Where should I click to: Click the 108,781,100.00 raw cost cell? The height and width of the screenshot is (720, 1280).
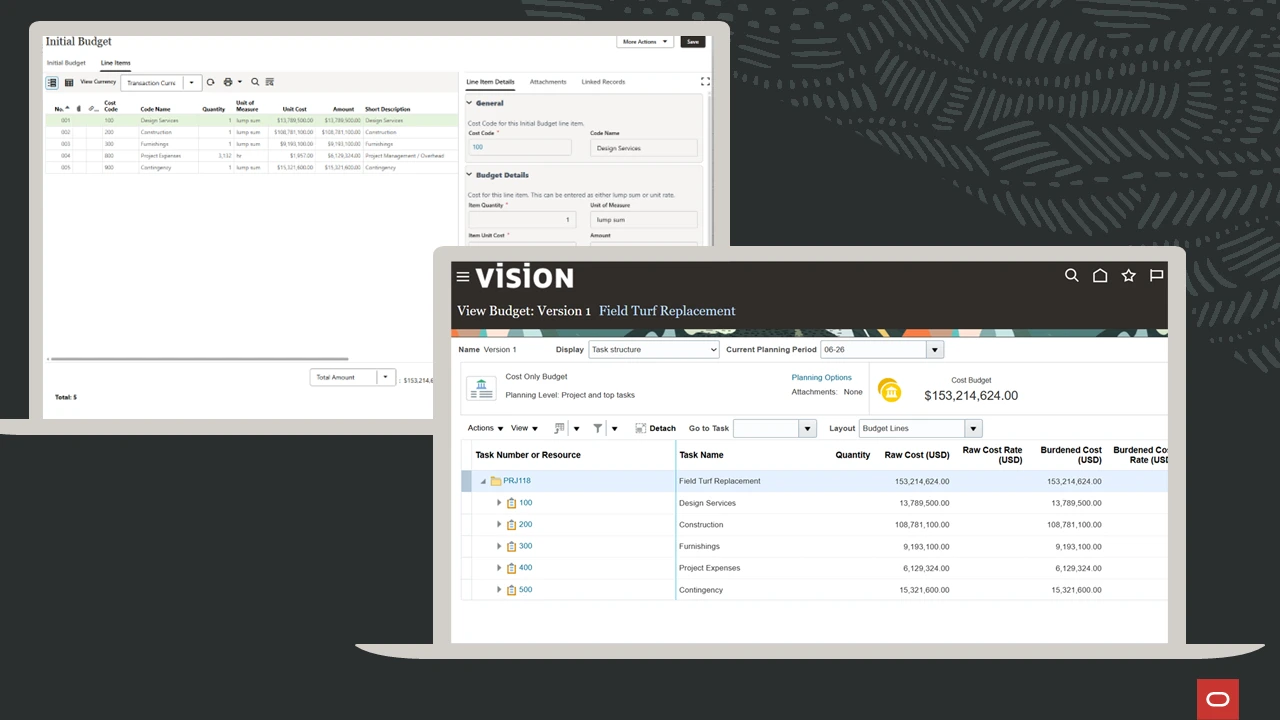(x=922, y=525)
